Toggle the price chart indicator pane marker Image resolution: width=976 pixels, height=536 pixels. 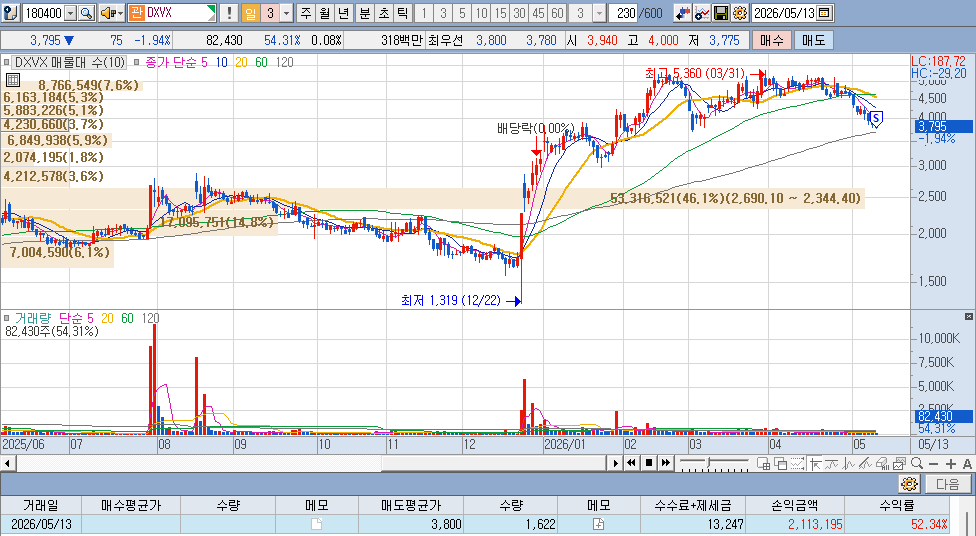tap(6, 62)
